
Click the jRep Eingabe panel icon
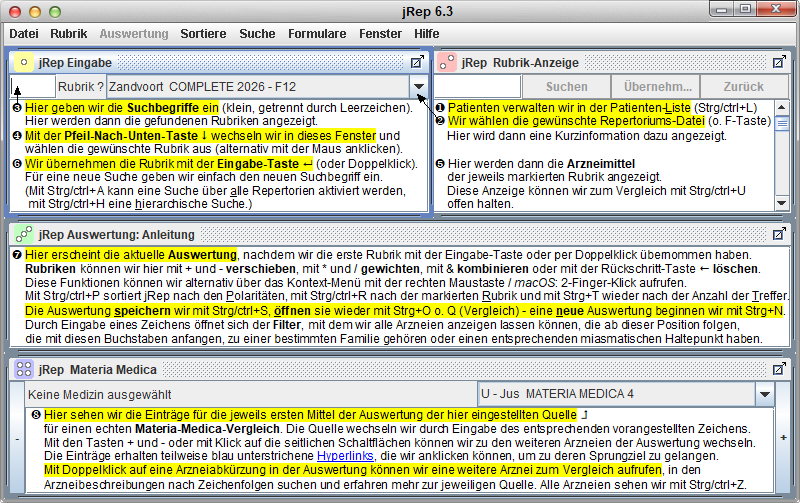click(23, 62)
